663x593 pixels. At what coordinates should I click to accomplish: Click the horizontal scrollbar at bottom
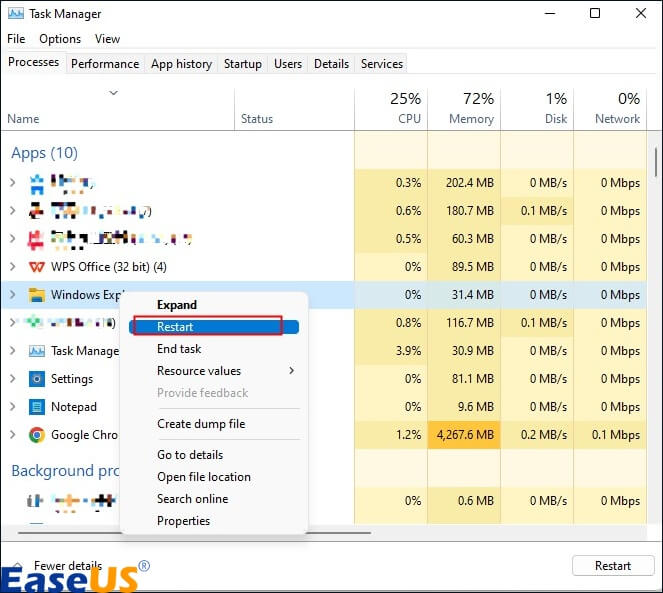195,533
